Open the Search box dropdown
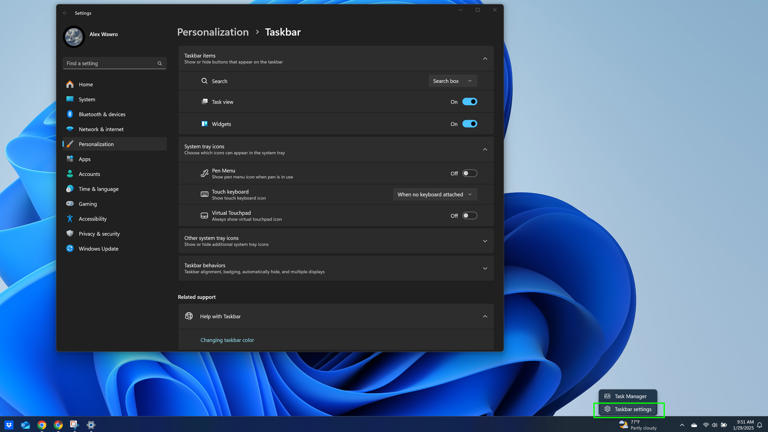This screenshot has height=432, width=768. point(452,81)
